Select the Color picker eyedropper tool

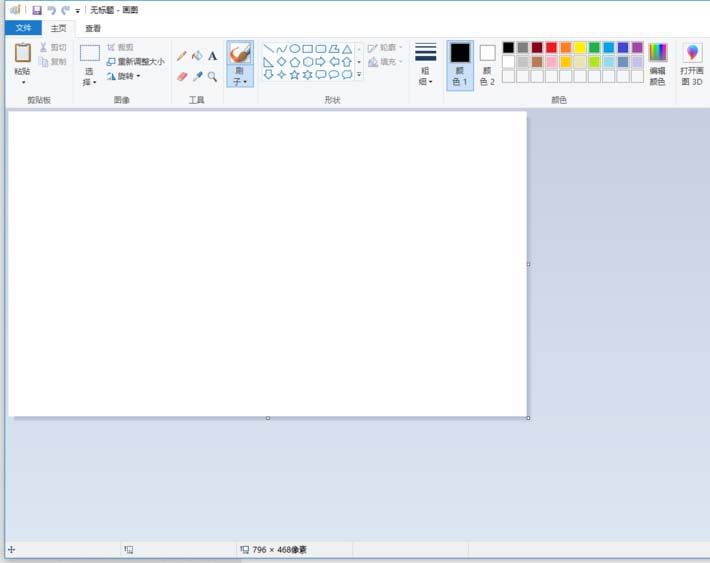pyautogui.click(x=197, y=77)
